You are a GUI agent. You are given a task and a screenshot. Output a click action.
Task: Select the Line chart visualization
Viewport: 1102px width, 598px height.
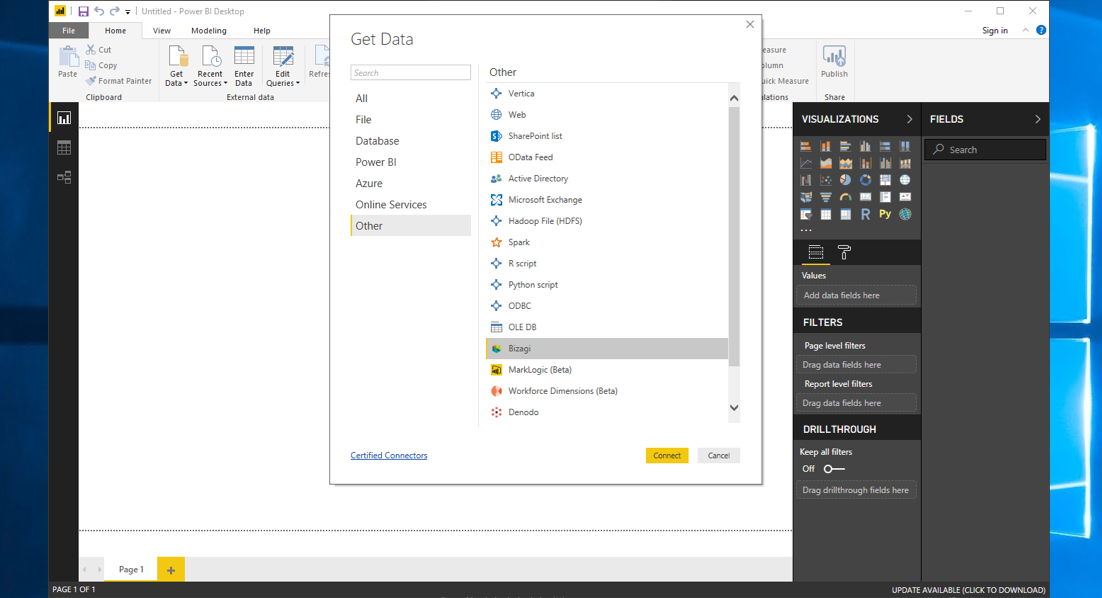tap(805, 163)
